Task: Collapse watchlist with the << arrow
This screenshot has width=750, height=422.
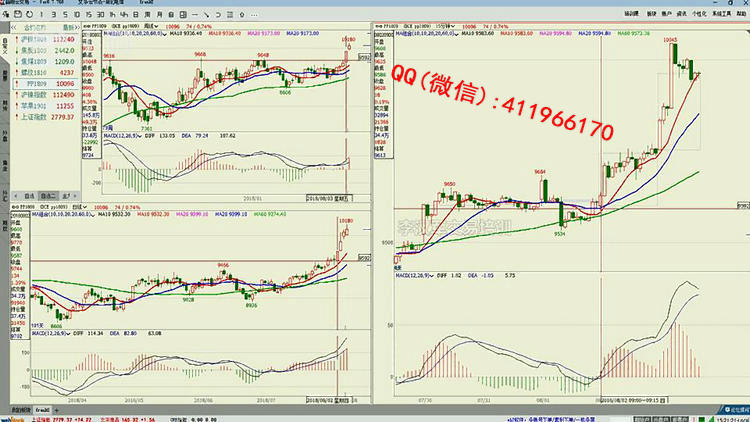Action: (14, 28)
